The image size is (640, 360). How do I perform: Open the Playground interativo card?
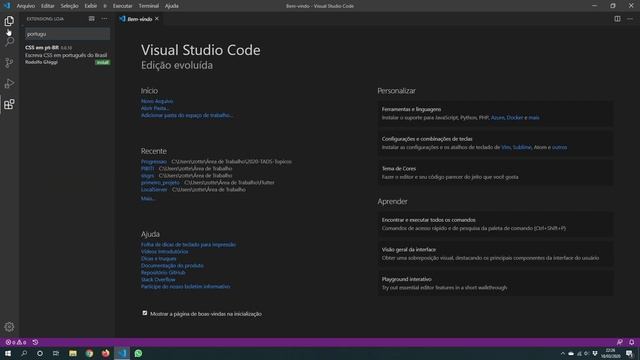coord(495,283)
